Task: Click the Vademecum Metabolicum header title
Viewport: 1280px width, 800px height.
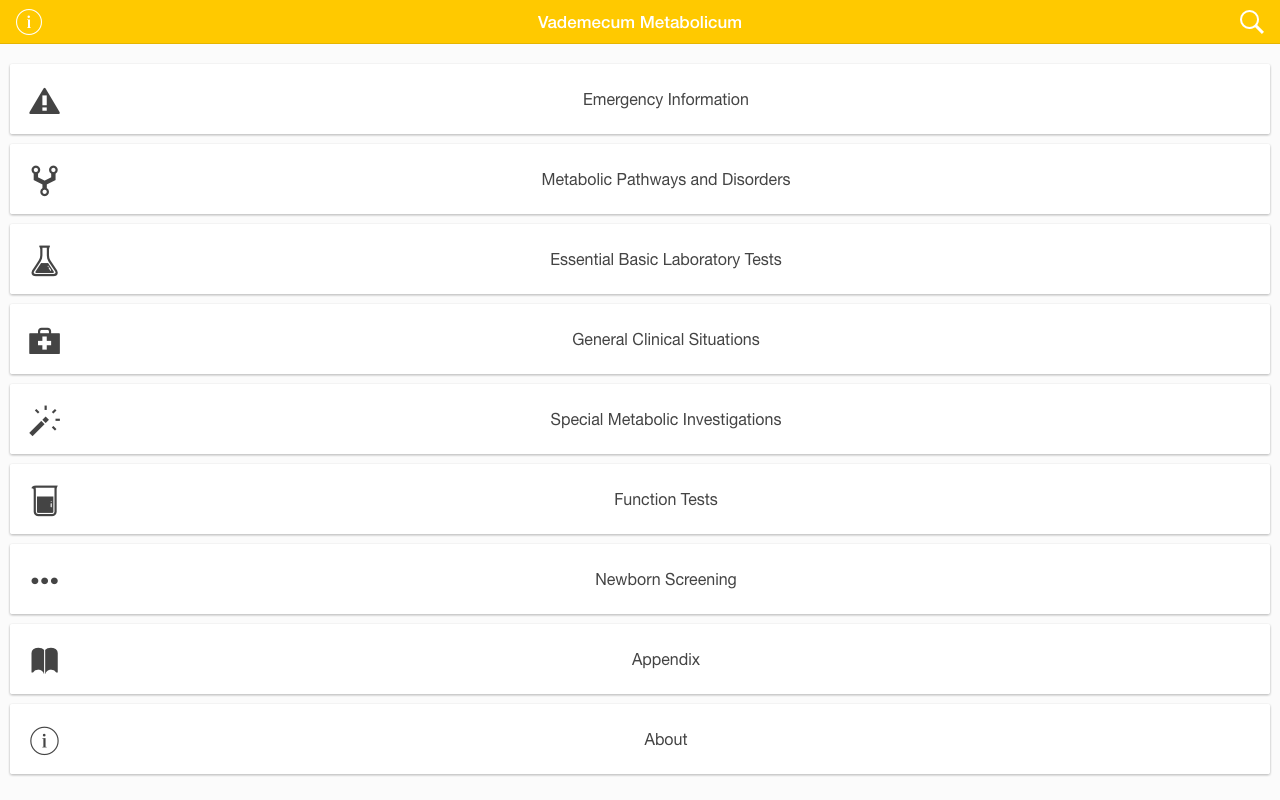Action: (x=639, y=22)
